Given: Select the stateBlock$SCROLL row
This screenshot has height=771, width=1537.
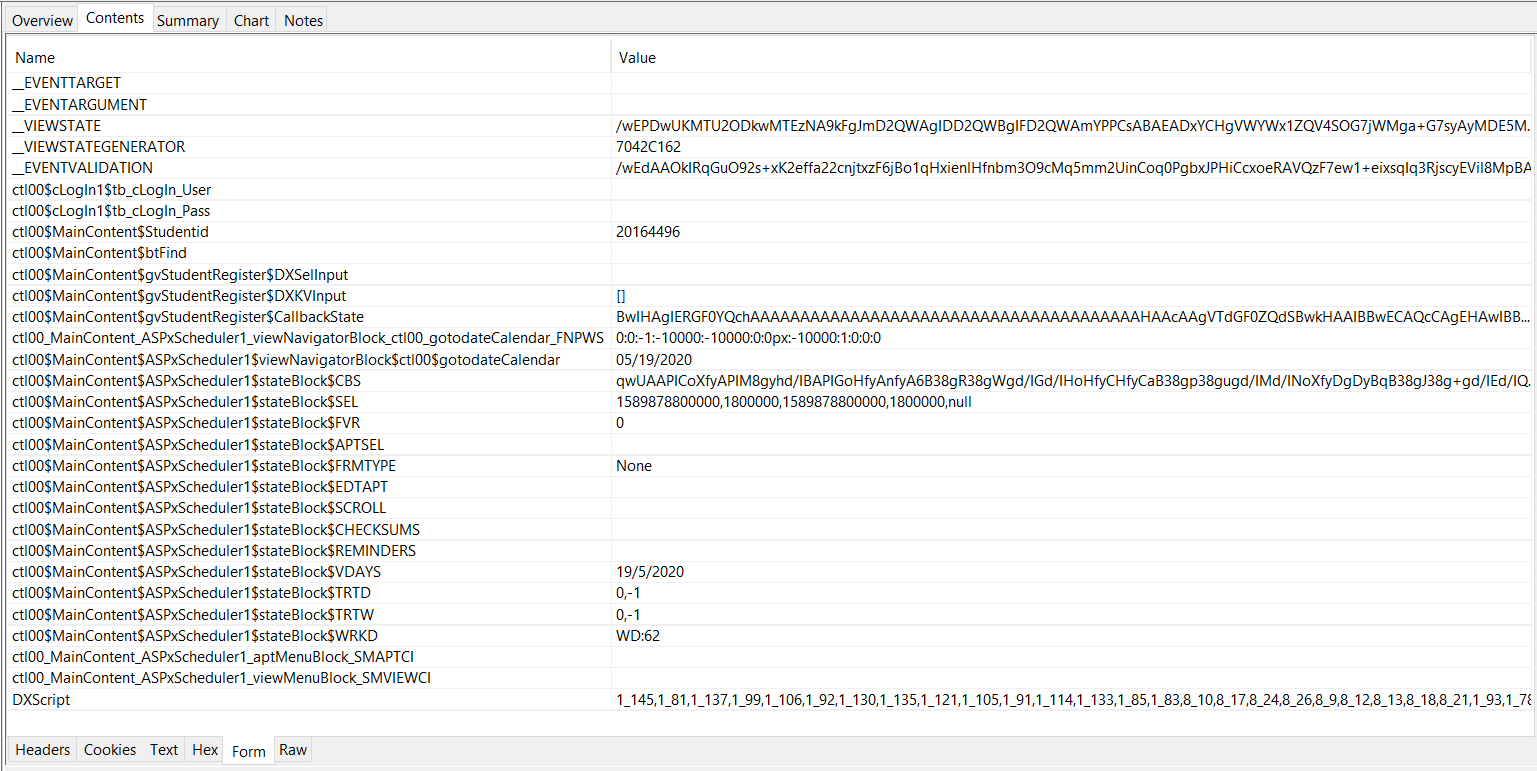Looking at the screenshot, I should click(x=770, y=508).
